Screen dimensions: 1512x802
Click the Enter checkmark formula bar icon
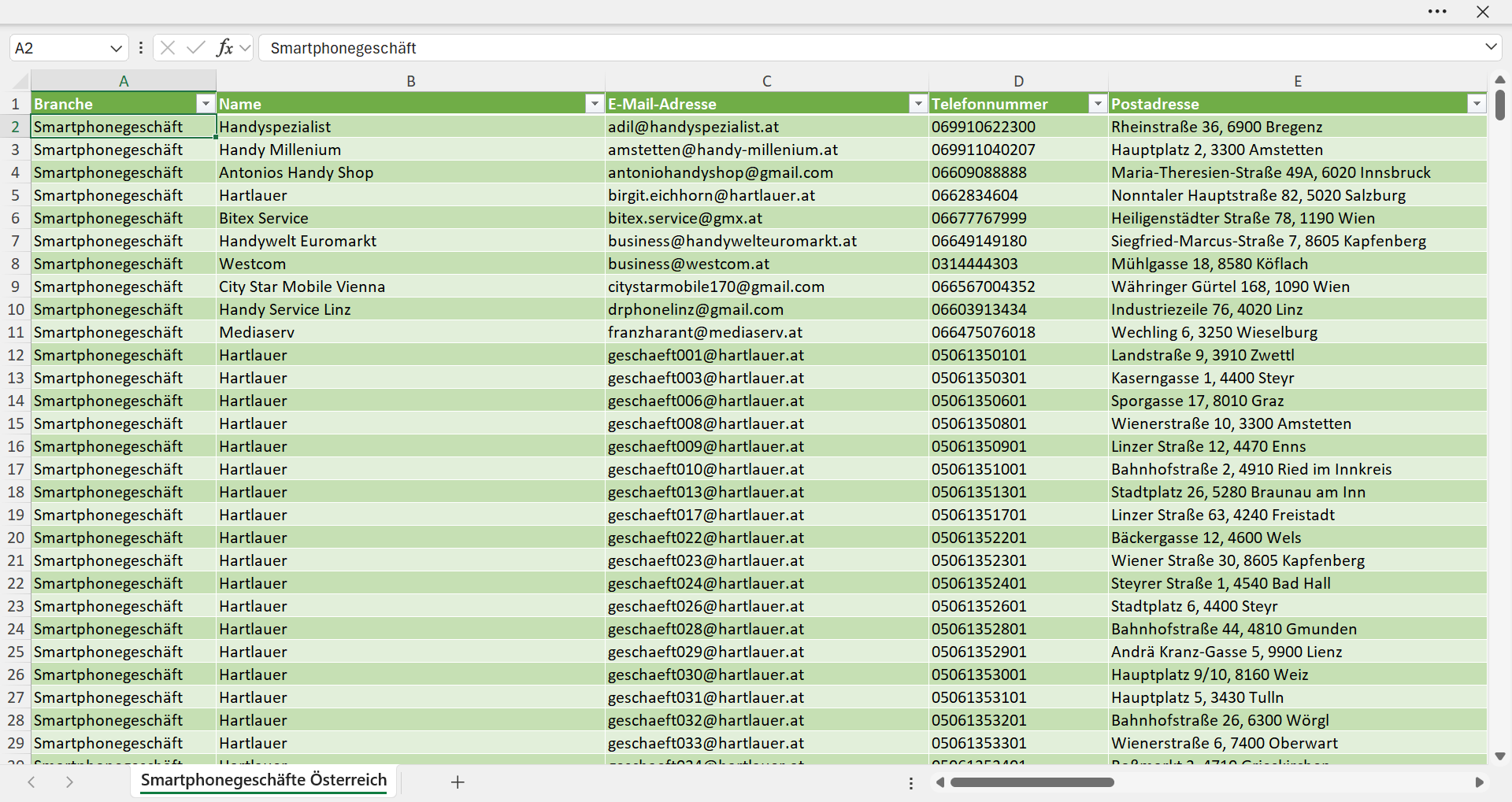pos(195,48)
